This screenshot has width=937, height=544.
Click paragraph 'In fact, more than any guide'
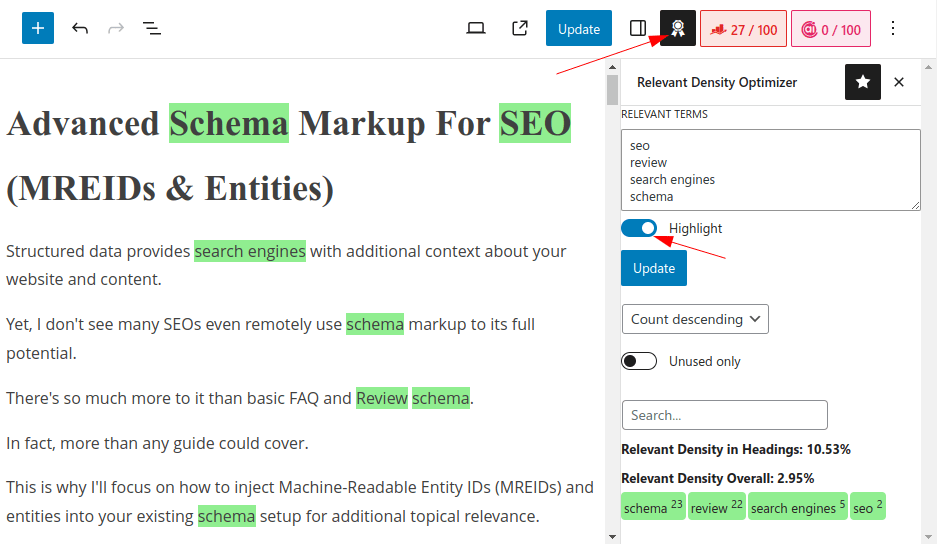157,443
